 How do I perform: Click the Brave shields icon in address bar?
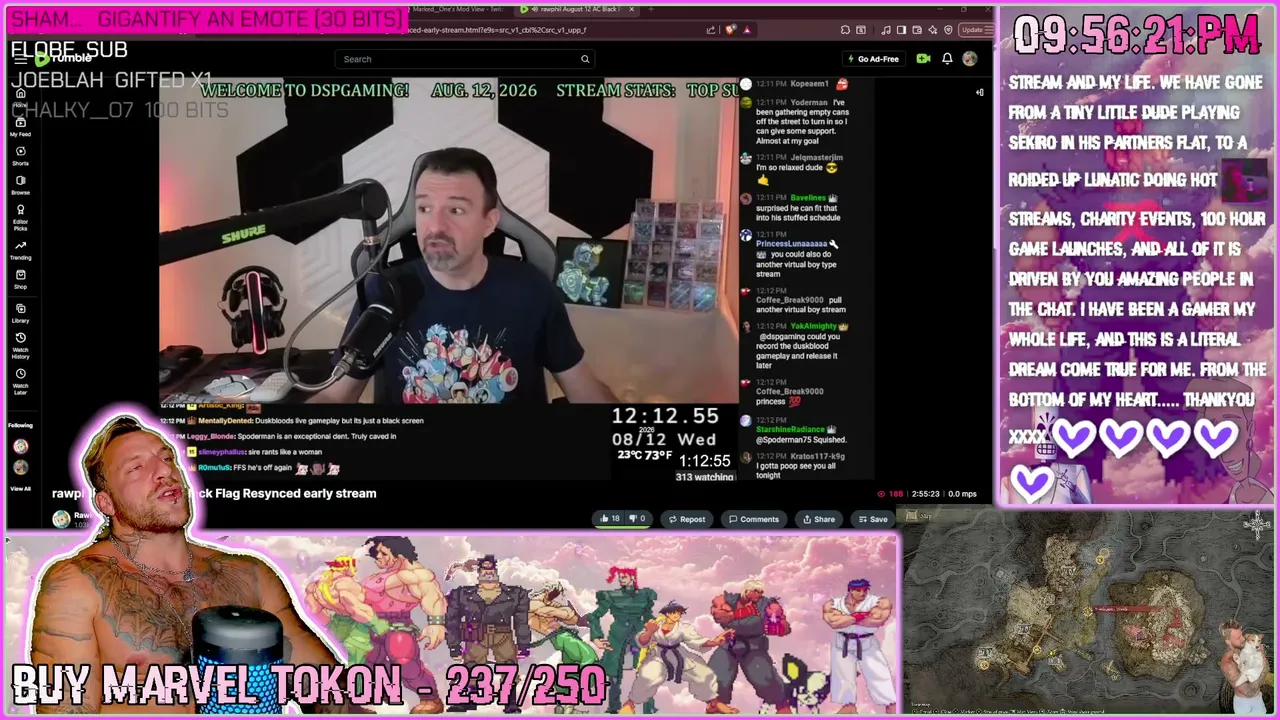(730, 30)
